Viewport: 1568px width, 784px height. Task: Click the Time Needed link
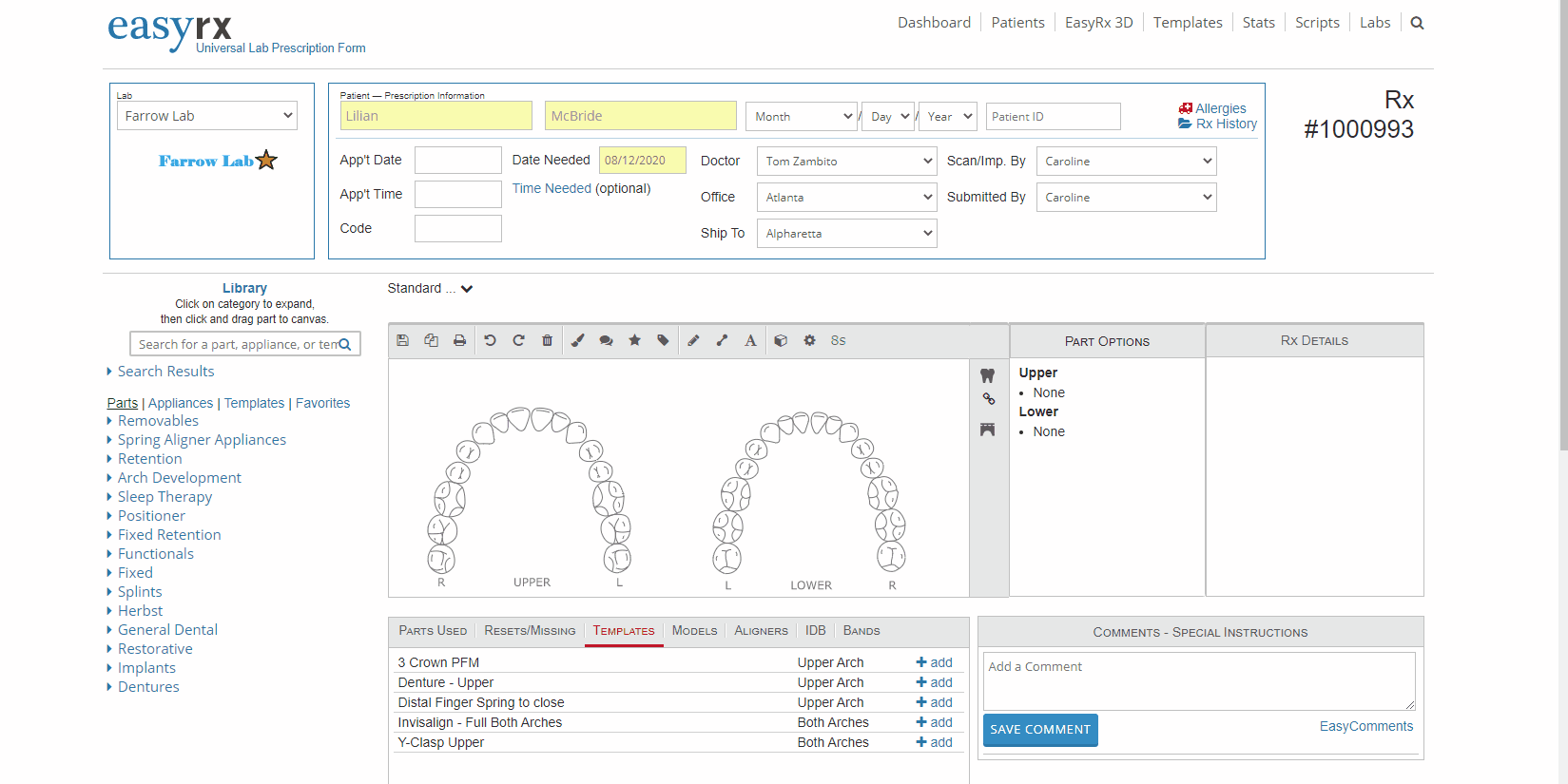pyautogui.click(x=552, y=188)
